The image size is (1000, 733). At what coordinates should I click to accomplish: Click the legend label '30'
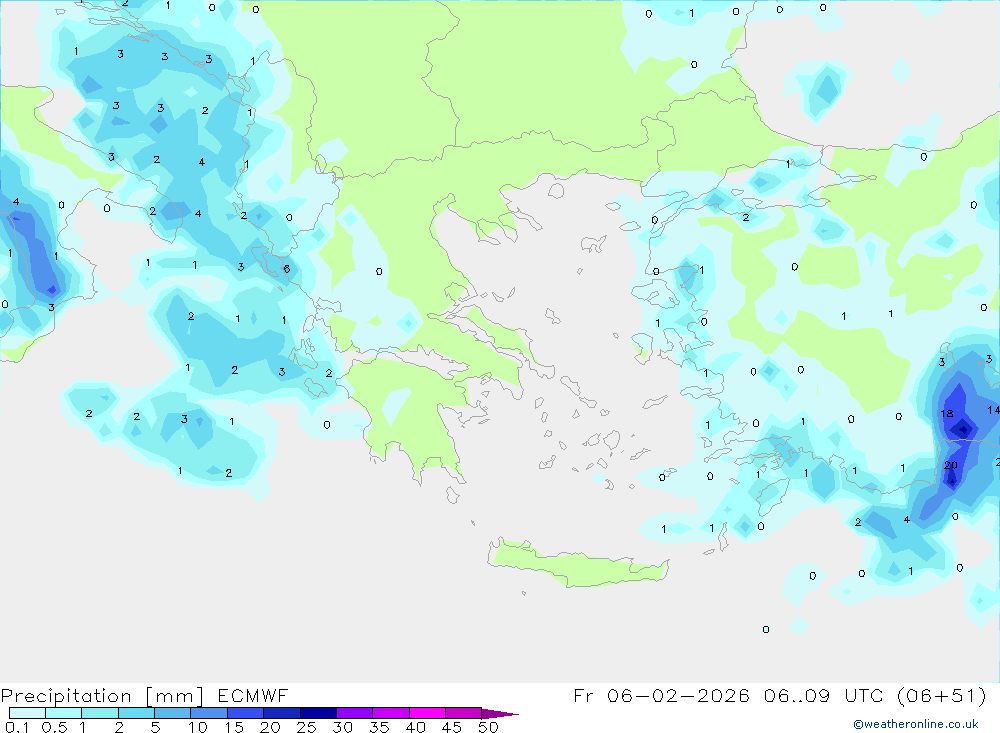(342, 727)
